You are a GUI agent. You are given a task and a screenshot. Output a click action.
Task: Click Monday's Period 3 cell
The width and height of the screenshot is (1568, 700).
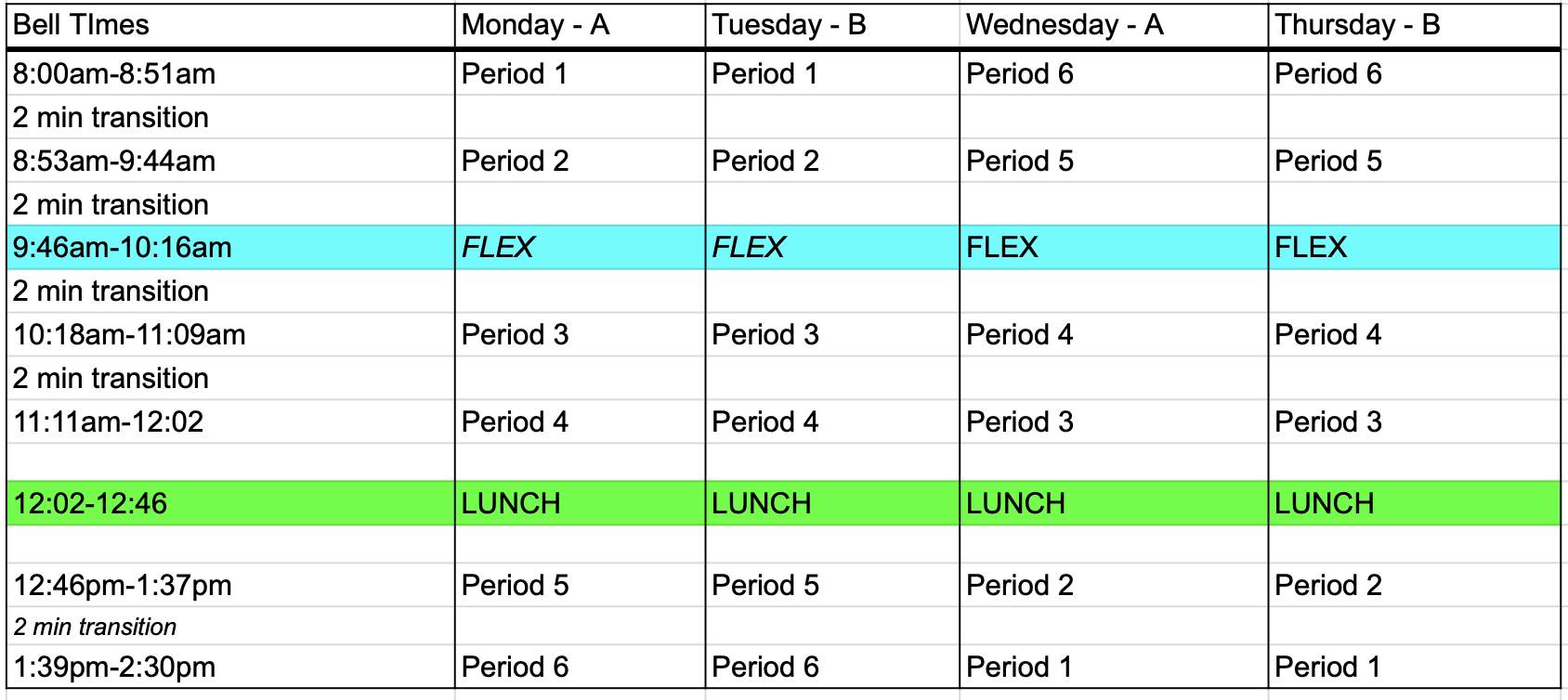(580, 334)
